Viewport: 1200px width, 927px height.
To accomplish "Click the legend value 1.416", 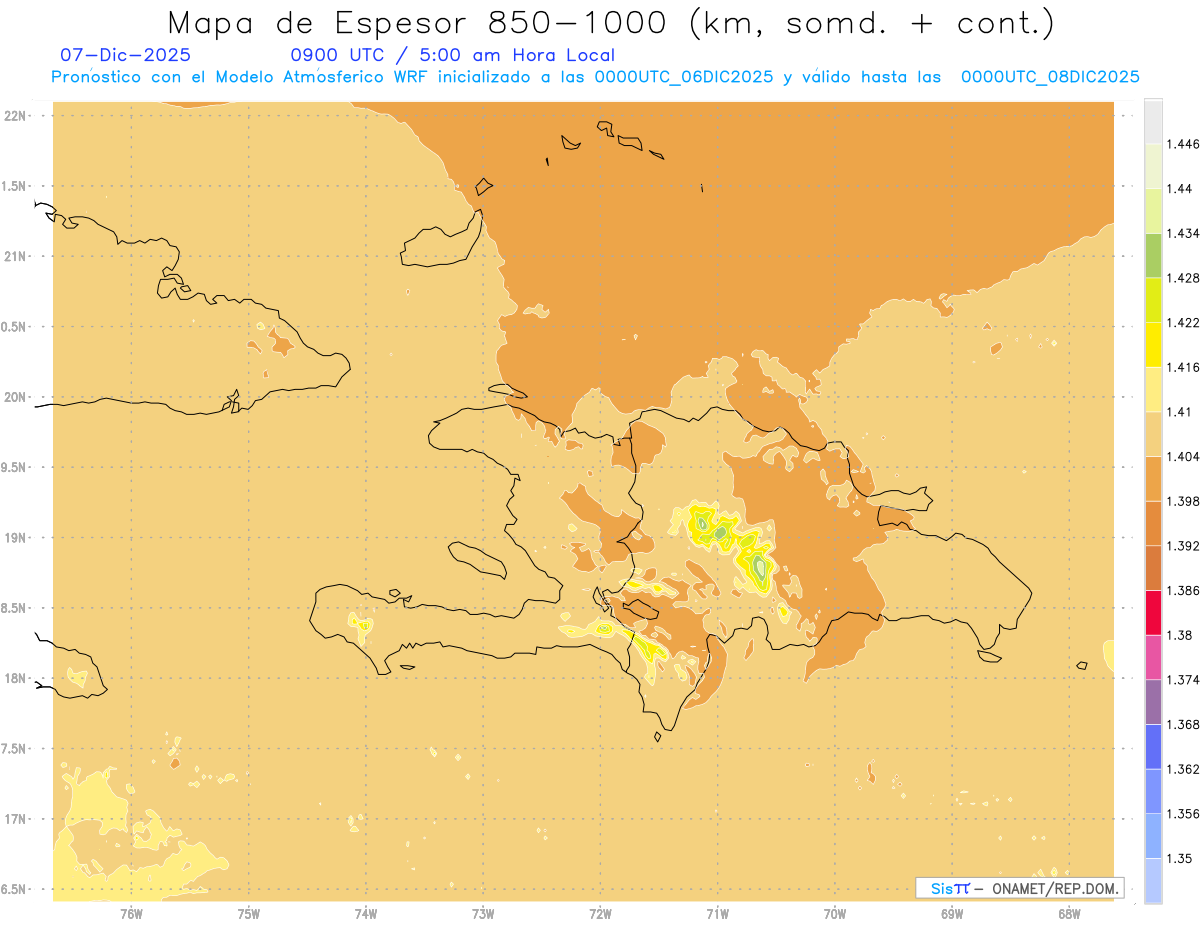I will point(1185,367).
